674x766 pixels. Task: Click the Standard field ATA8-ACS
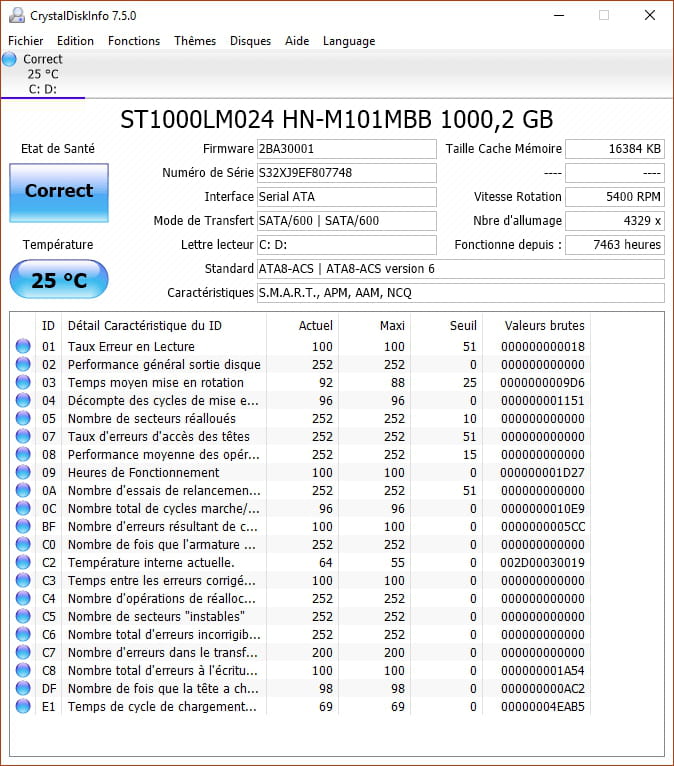click(x=461, y=269)
